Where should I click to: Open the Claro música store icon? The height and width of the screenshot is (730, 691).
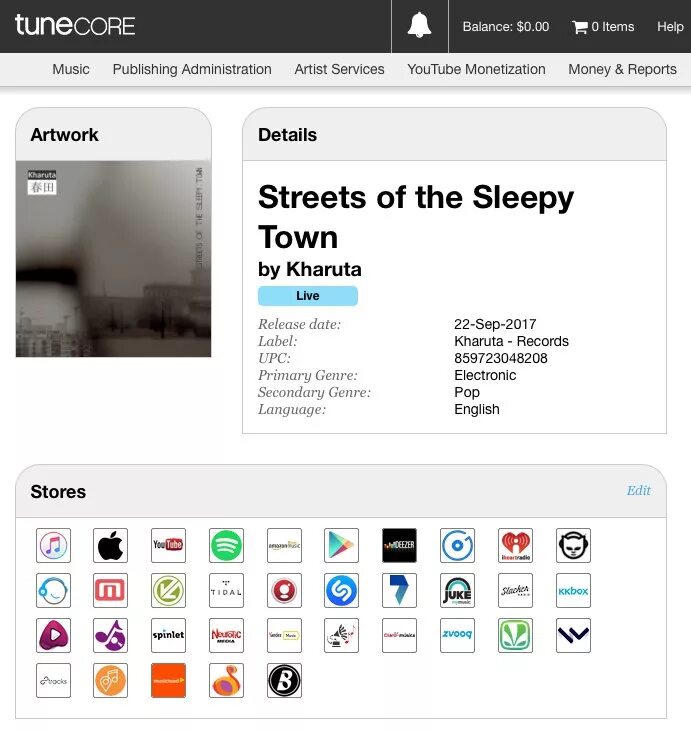point(399,635)
